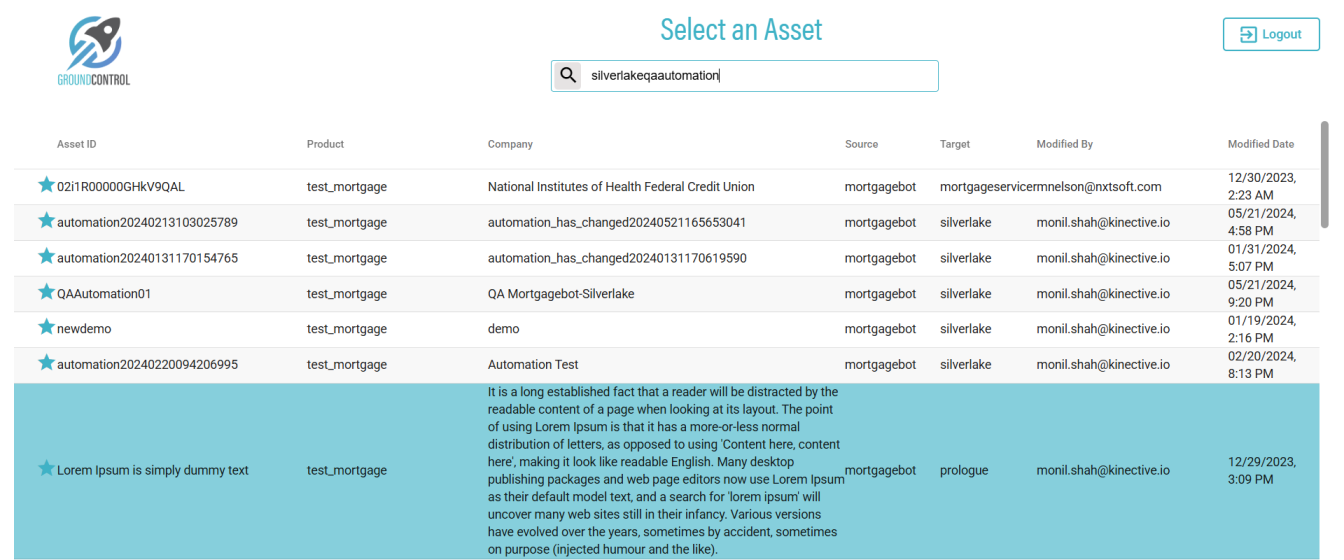Sort by Modified Date column header
Image resolution: width=1344 pixels, height=560 pixels.
tap(1260, 144)
